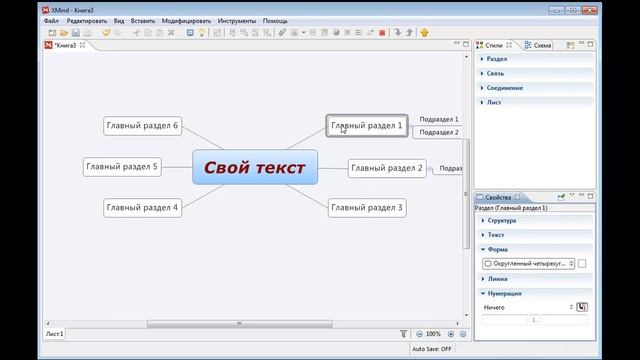Click the vertical canvas scrollbar thumb

pos(467,193)
